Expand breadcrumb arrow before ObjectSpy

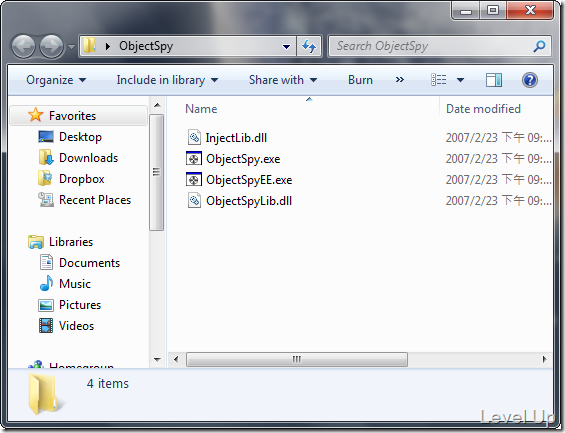(107, 46)
